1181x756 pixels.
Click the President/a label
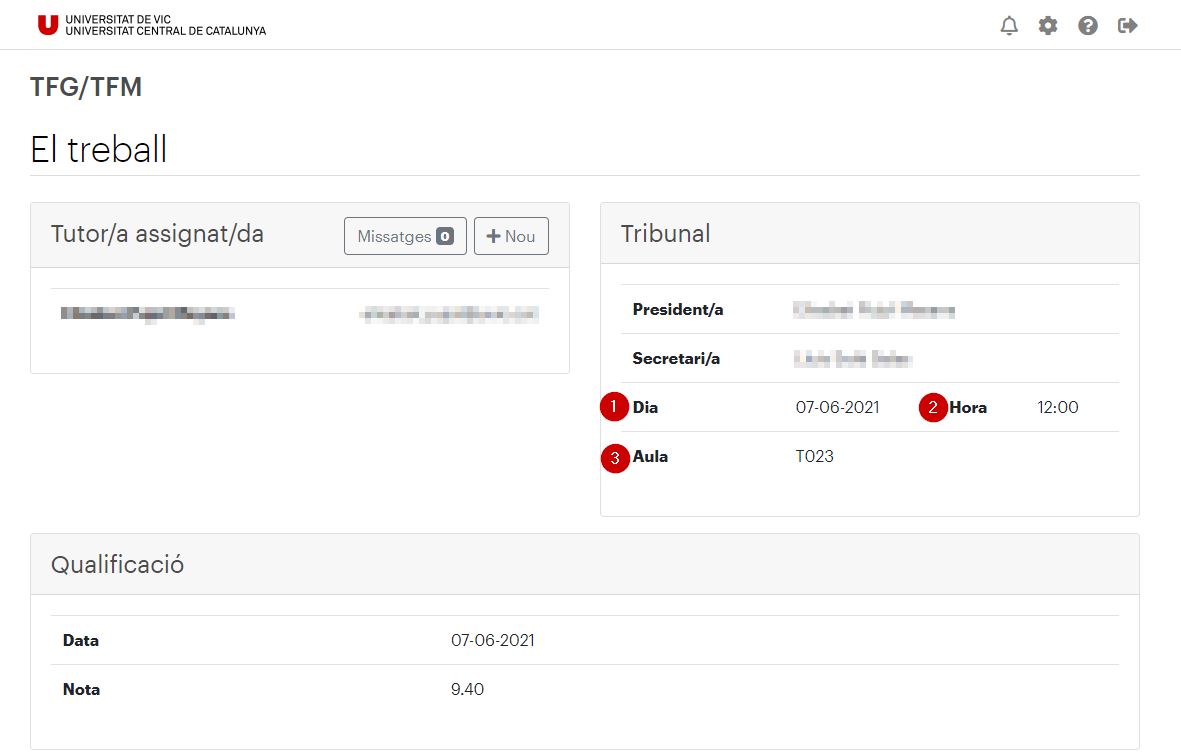point(678,309)
